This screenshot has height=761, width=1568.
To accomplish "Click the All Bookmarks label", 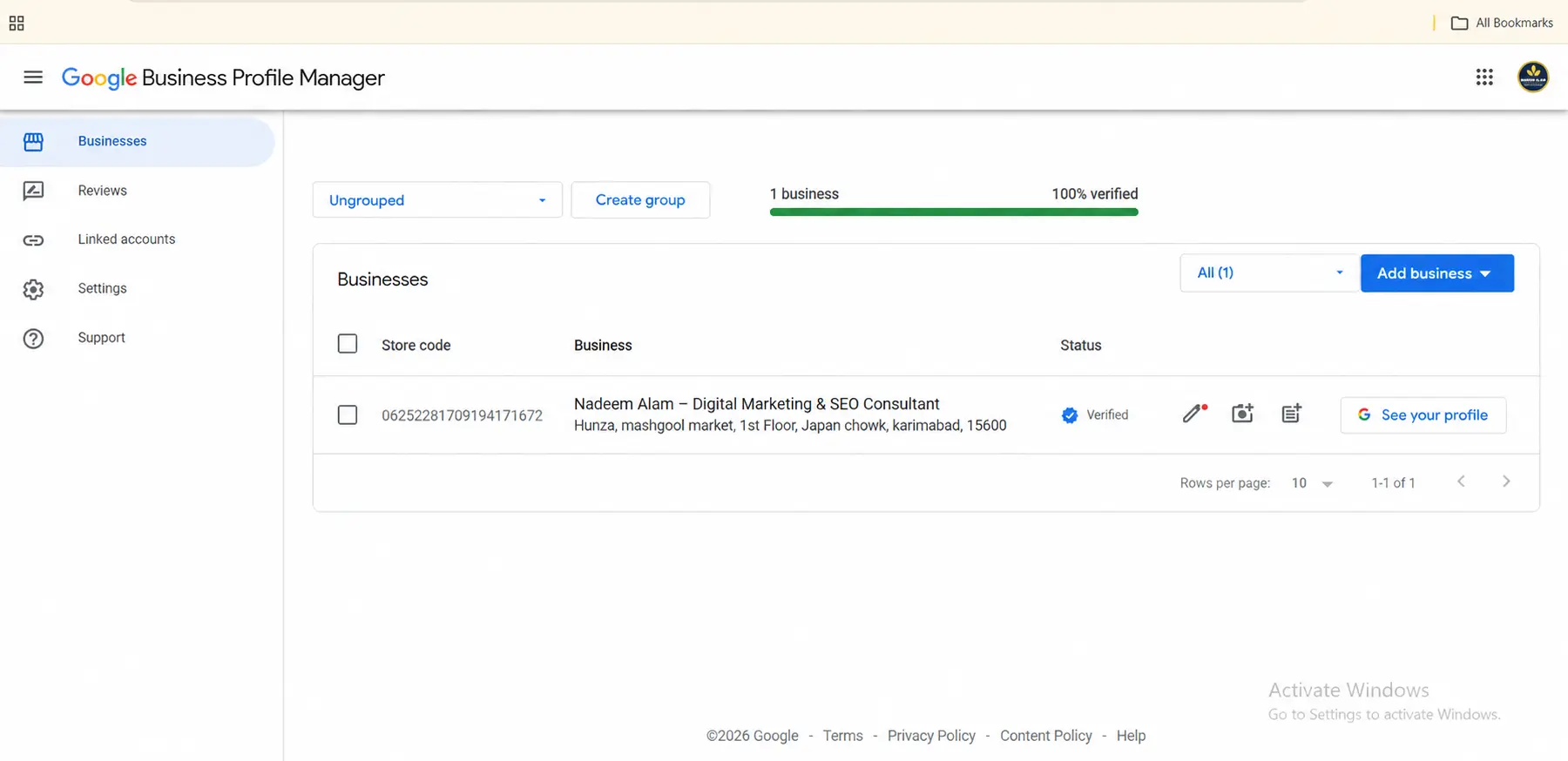I will coord(1514,24).
